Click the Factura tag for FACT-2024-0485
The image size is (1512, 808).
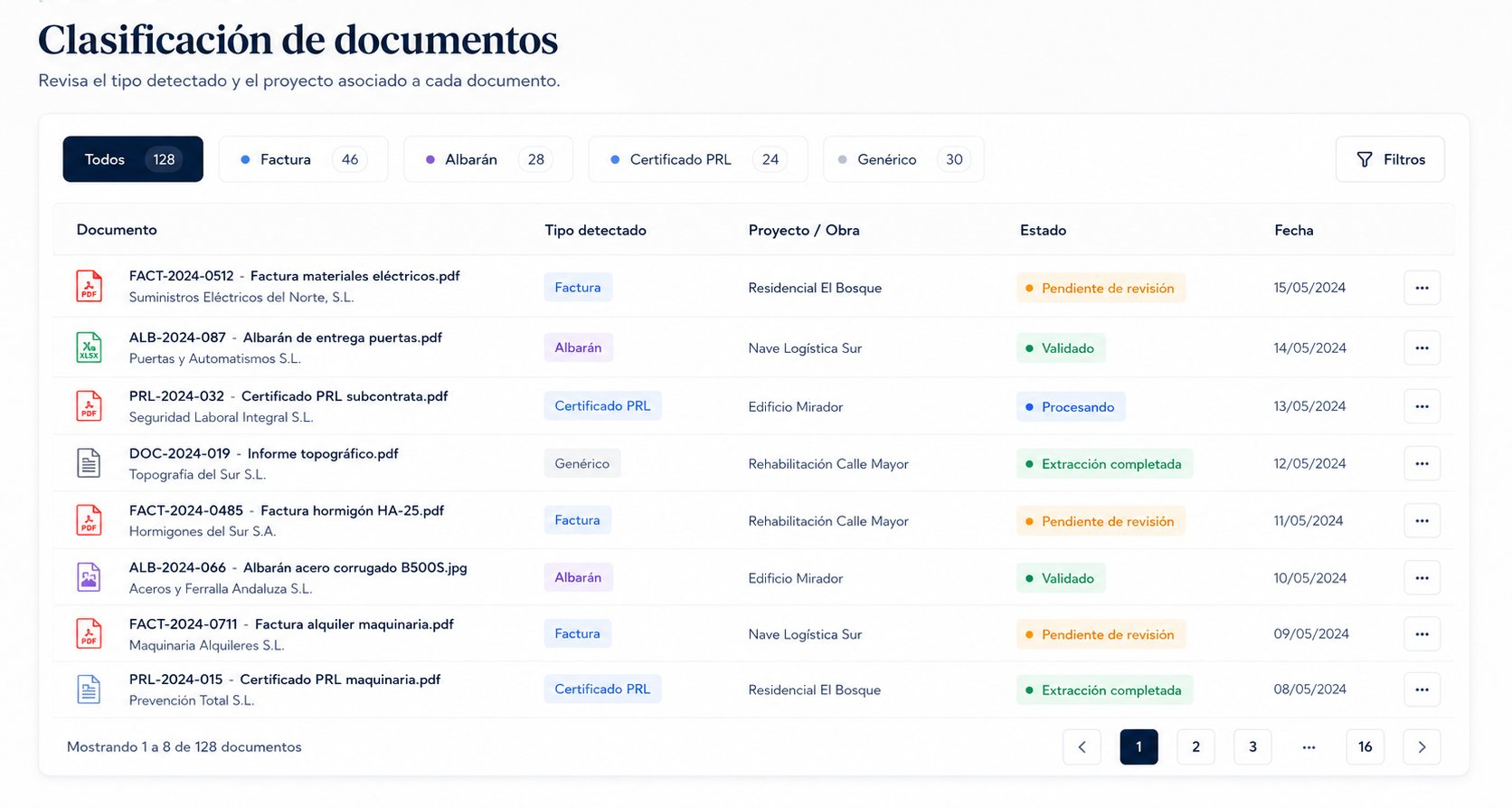pos(578,519)
